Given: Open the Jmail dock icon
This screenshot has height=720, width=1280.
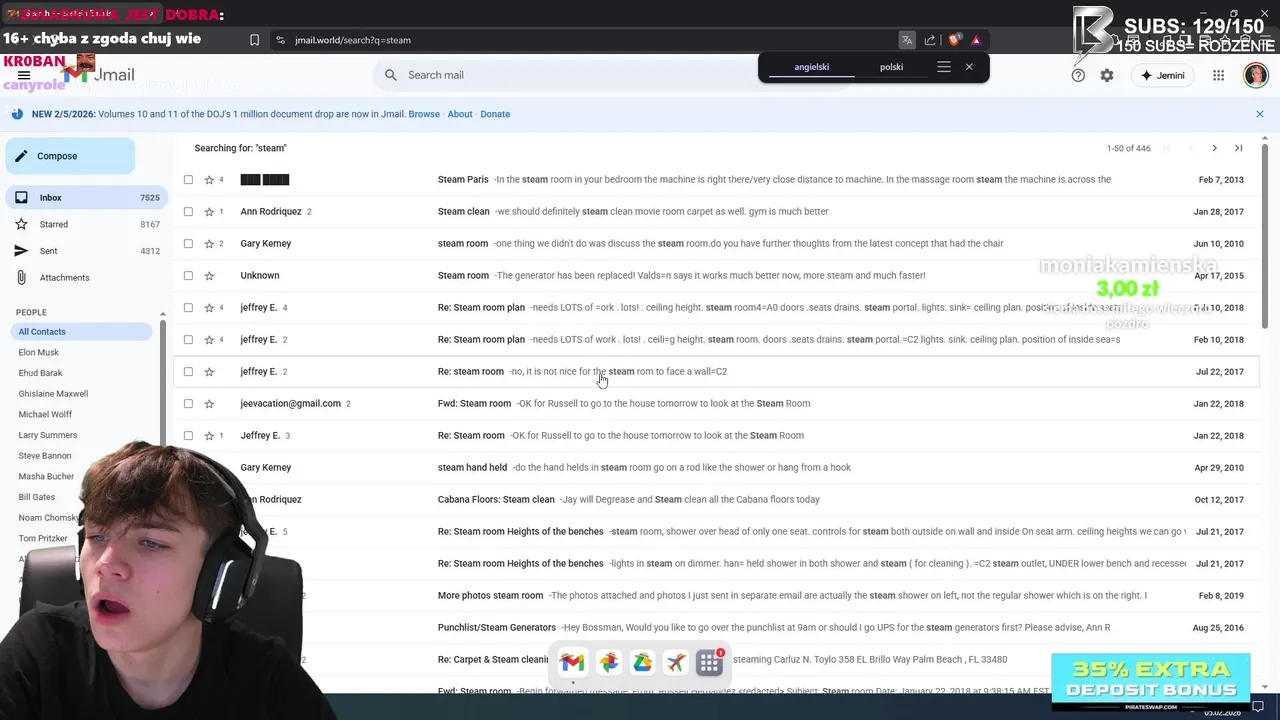Looking at the screenshot, I should tap(572, 662).
